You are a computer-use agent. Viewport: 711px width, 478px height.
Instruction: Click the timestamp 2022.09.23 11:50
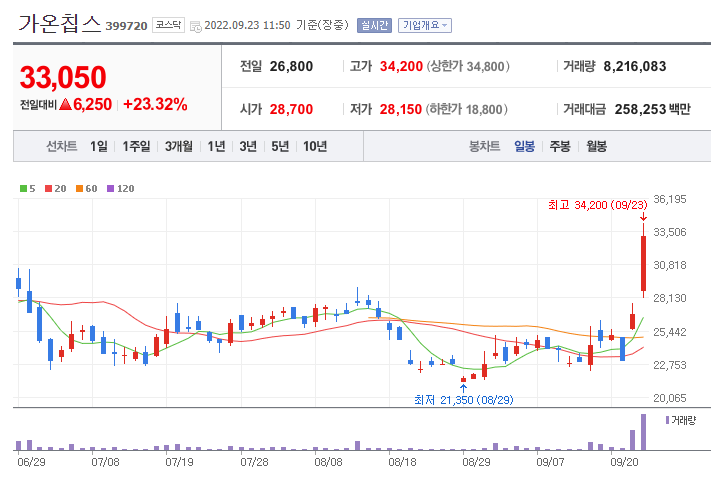click(247, 25)
